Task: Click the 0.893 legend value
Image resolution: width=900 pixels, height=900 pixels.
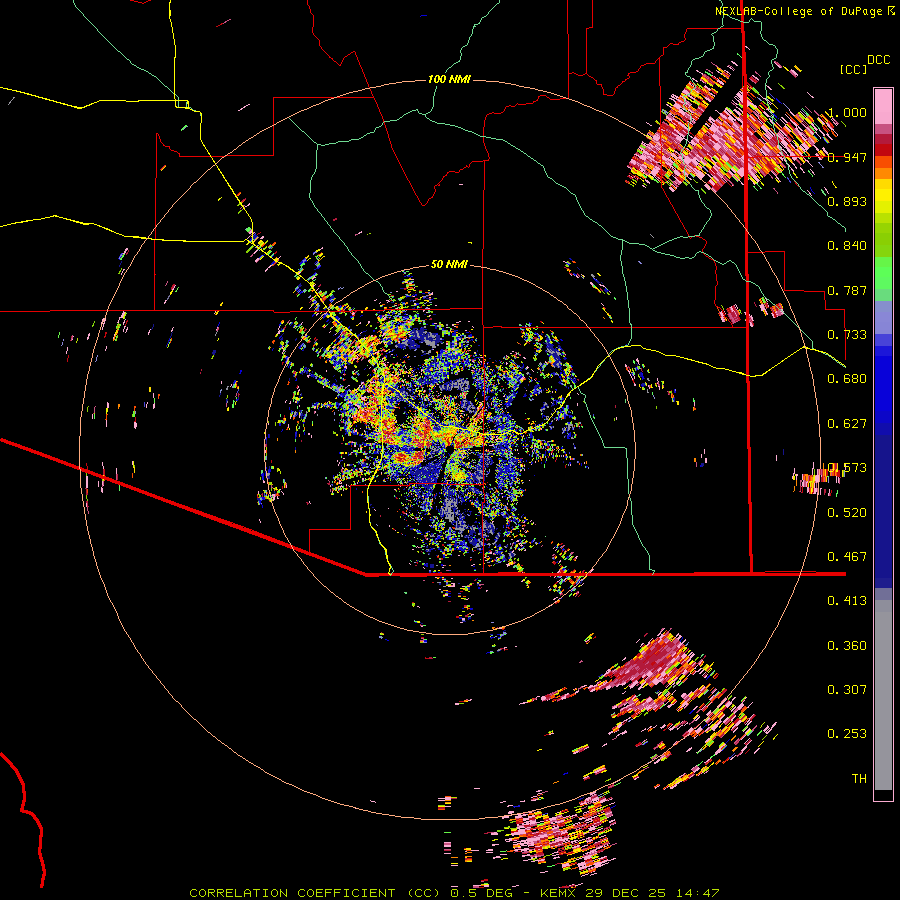Action: 847,201
